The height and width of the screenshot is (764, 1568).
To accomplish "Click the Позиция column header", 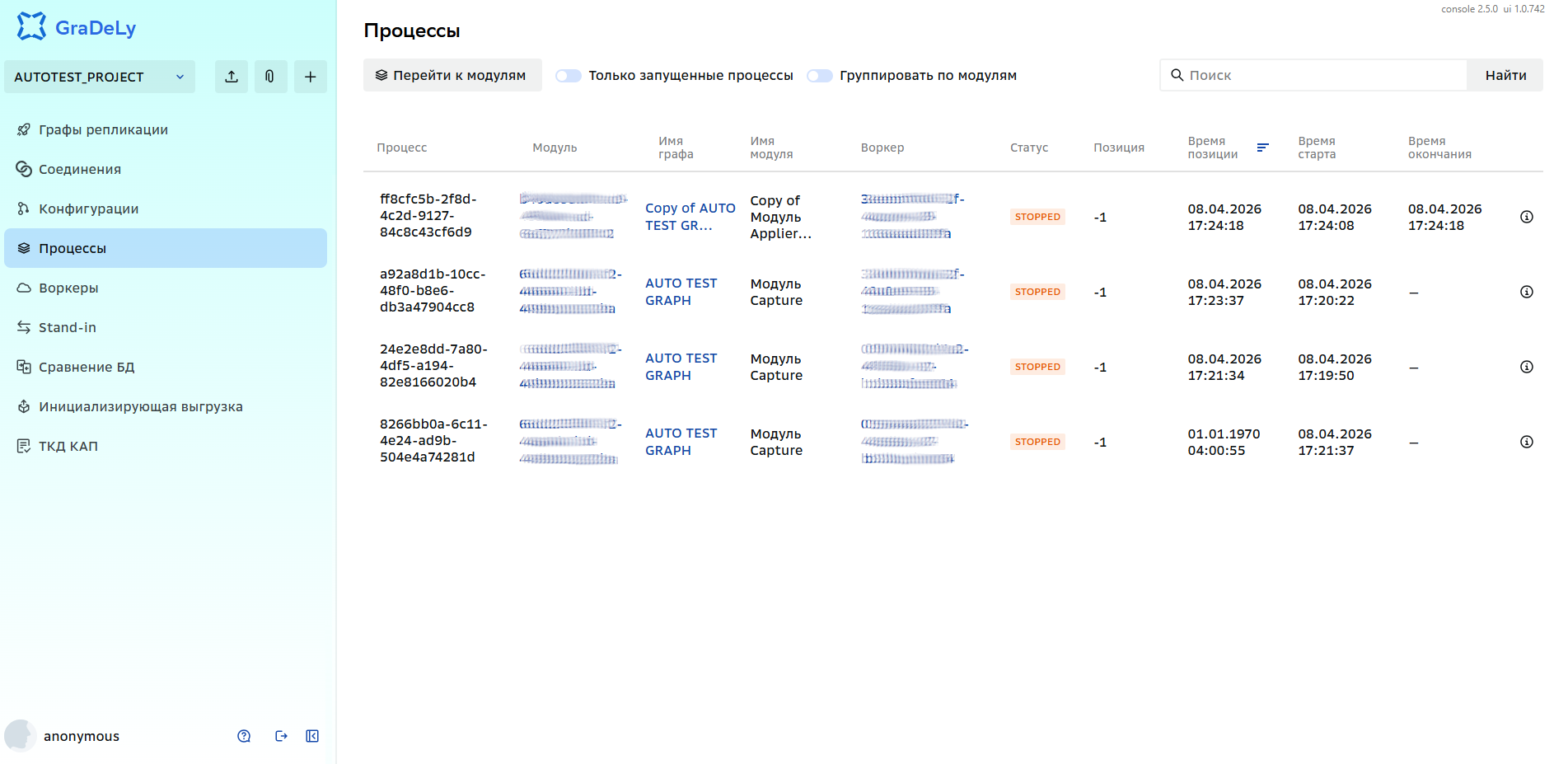I will click(x=1119, y=148).
